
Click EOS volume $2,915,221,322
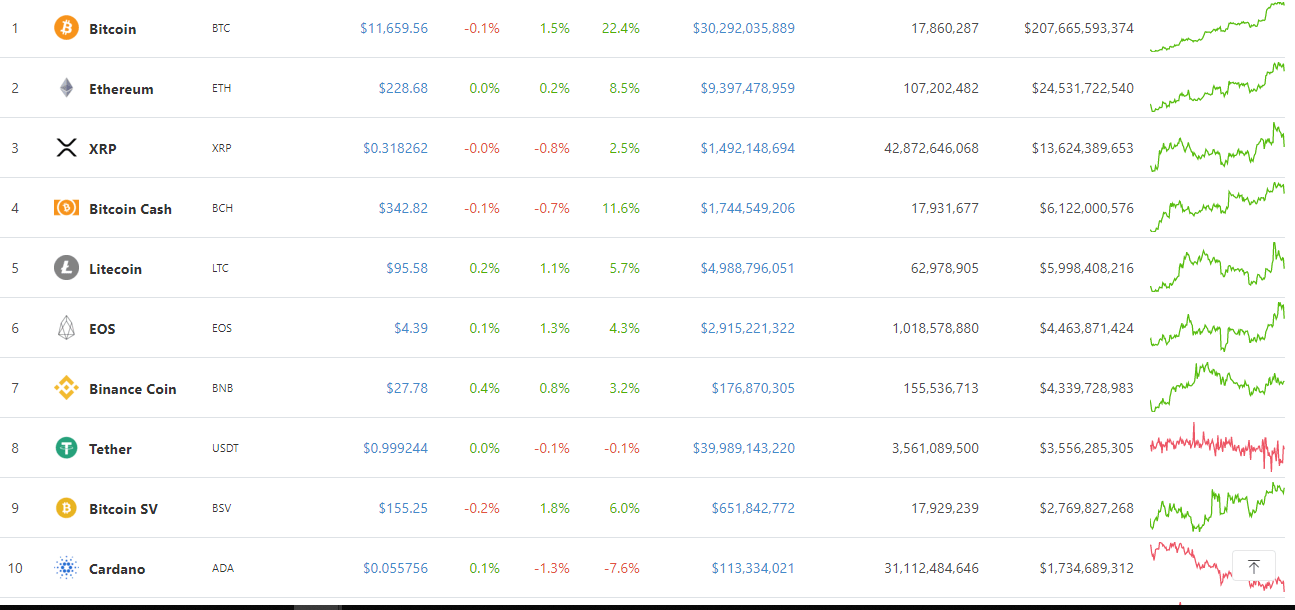pos(748,328)
